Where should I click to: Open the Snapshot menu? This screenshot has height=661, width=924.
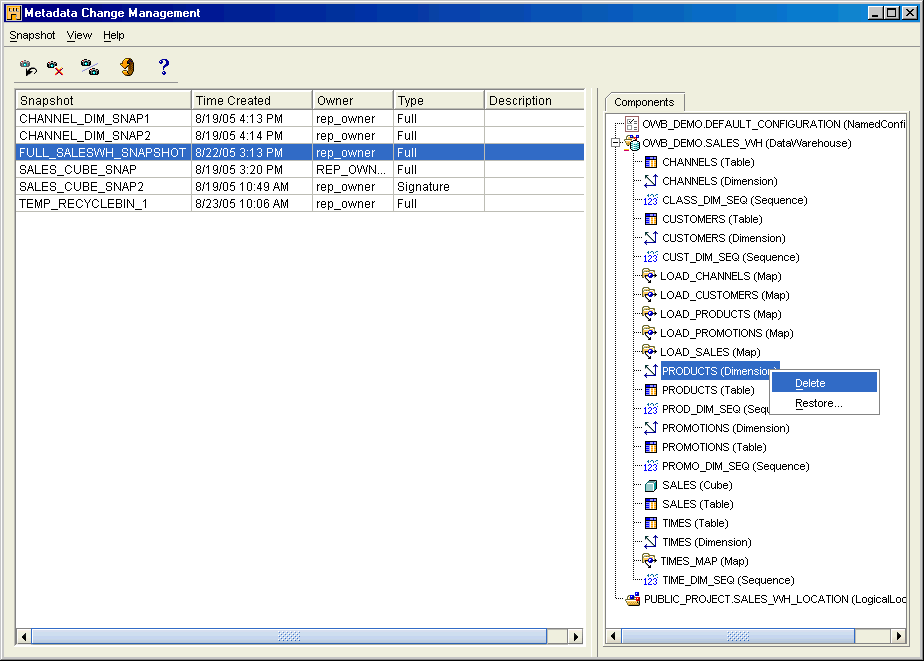tap(31, 35)
